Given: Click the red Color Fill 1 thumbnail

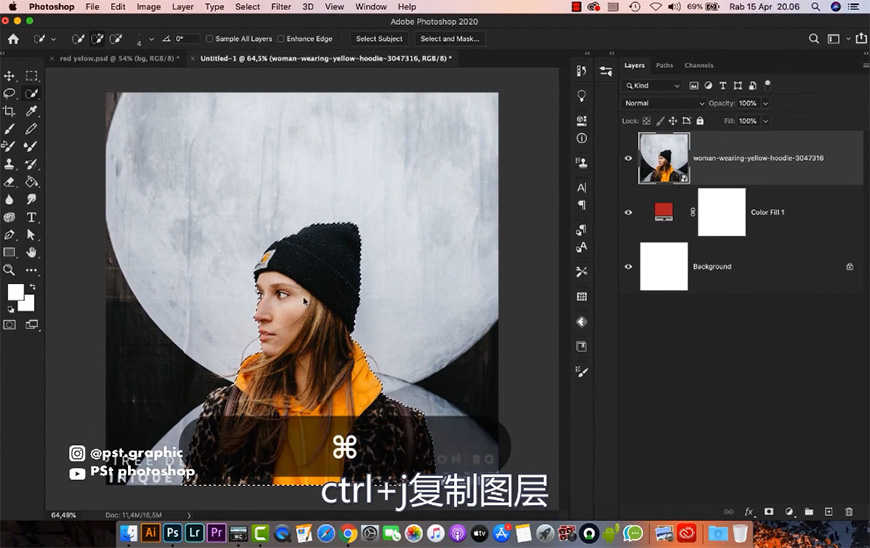Looking at the screenshot, I should point(664,212).
